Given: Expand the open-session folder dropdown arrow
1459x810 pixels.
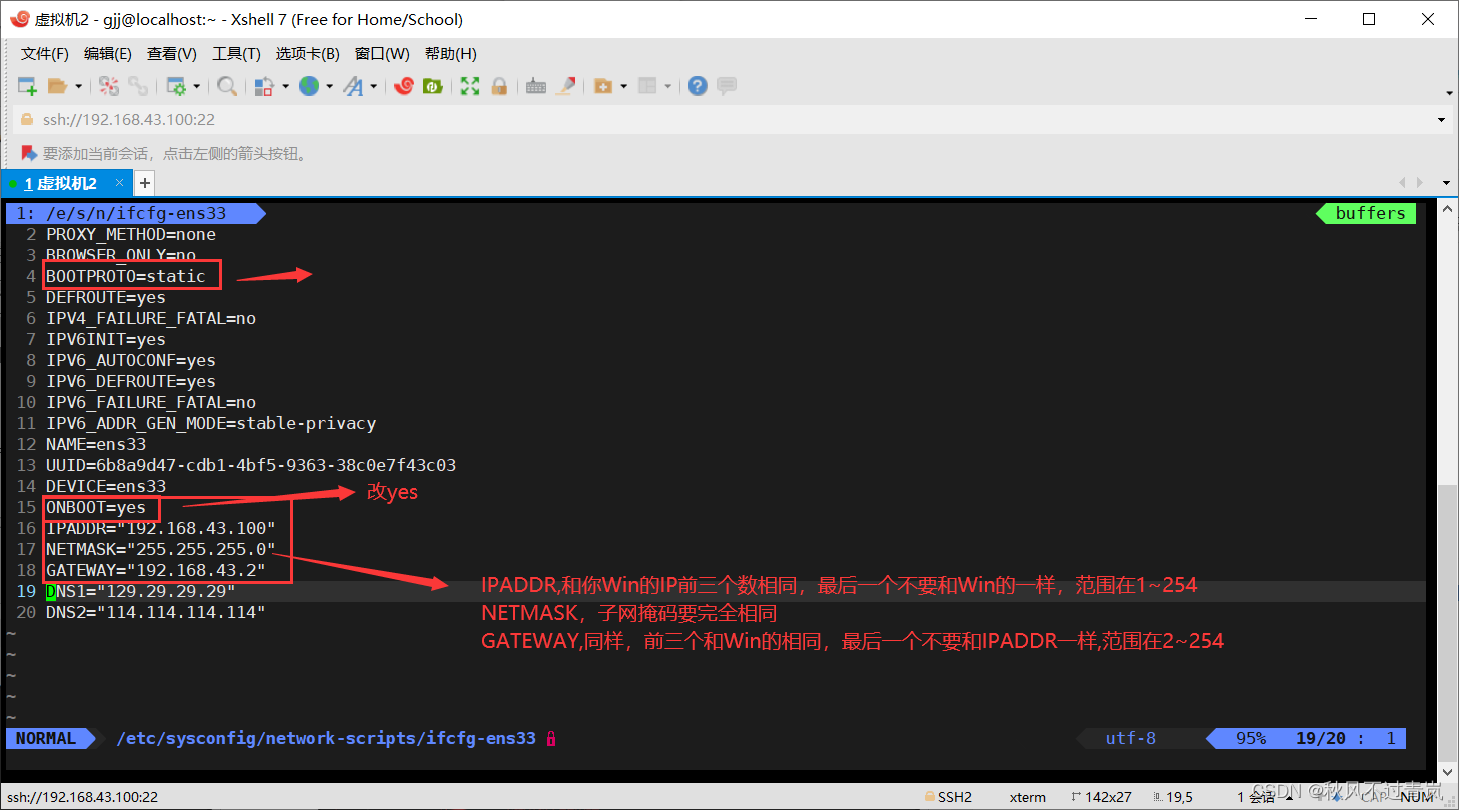Looking at the screenshot, I should [78, 86].
